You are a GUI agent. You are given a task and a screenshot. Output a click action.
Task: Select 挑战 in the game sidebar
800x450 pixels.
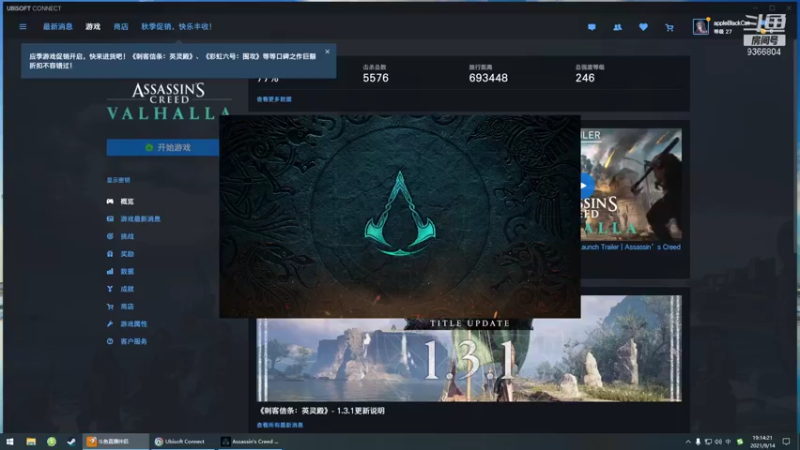(127, 236)
